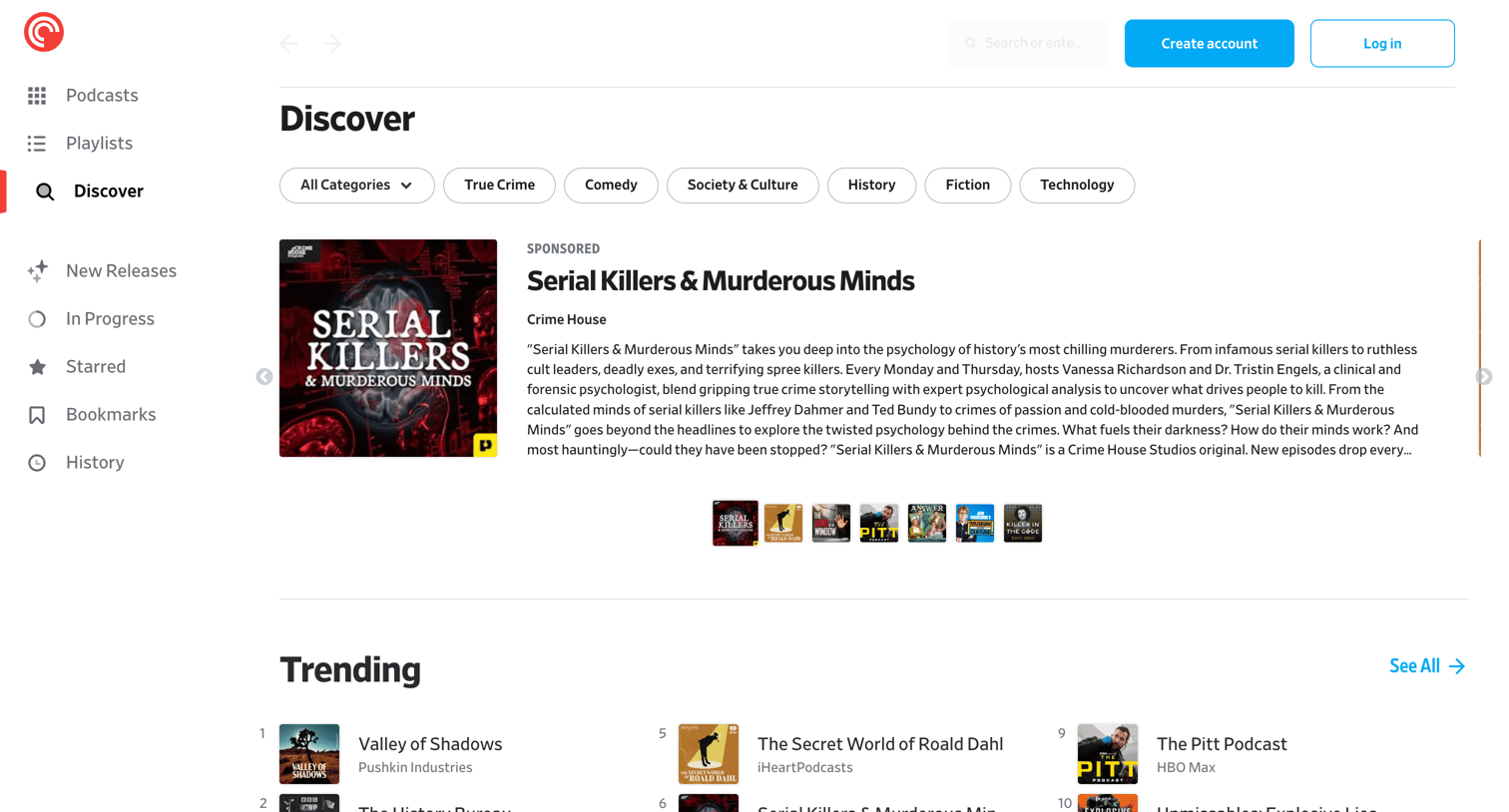
Task: Filter by Comedy category
Action: 611,186
